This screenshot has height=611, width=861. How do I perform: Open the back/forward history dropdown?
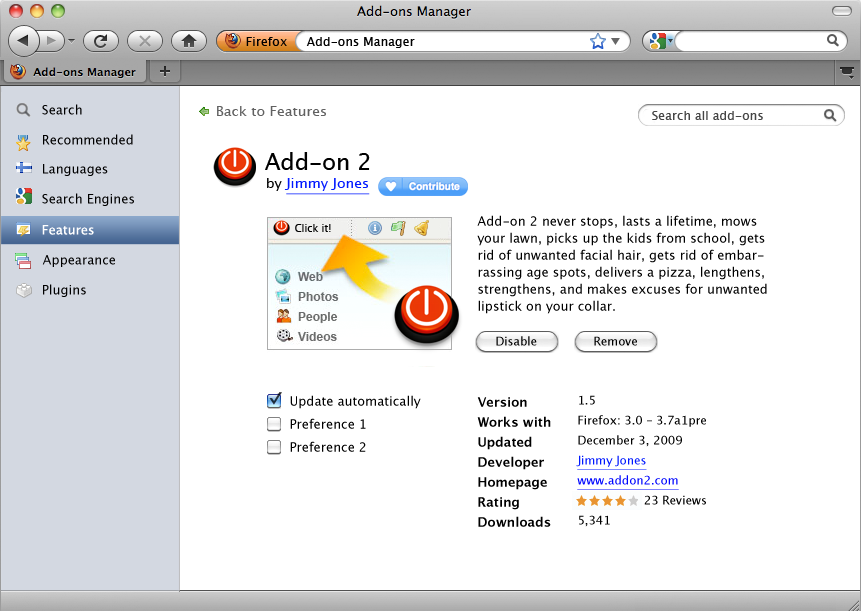pyautogui.click(x=71, y=41)
